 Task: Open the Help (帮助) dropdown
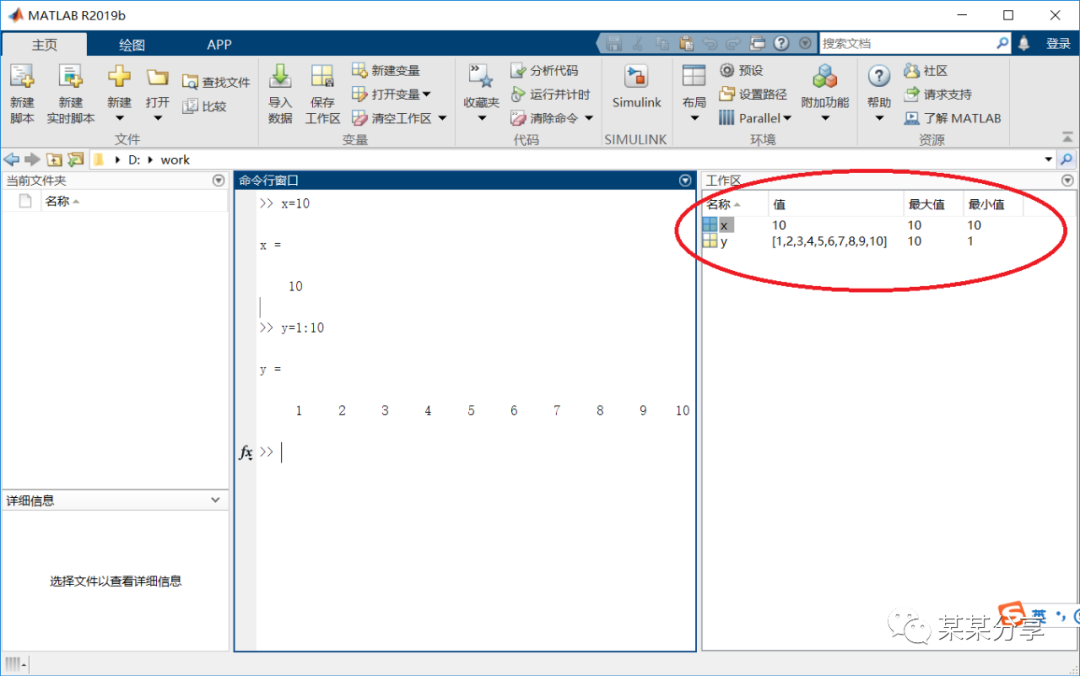(880, 119)
